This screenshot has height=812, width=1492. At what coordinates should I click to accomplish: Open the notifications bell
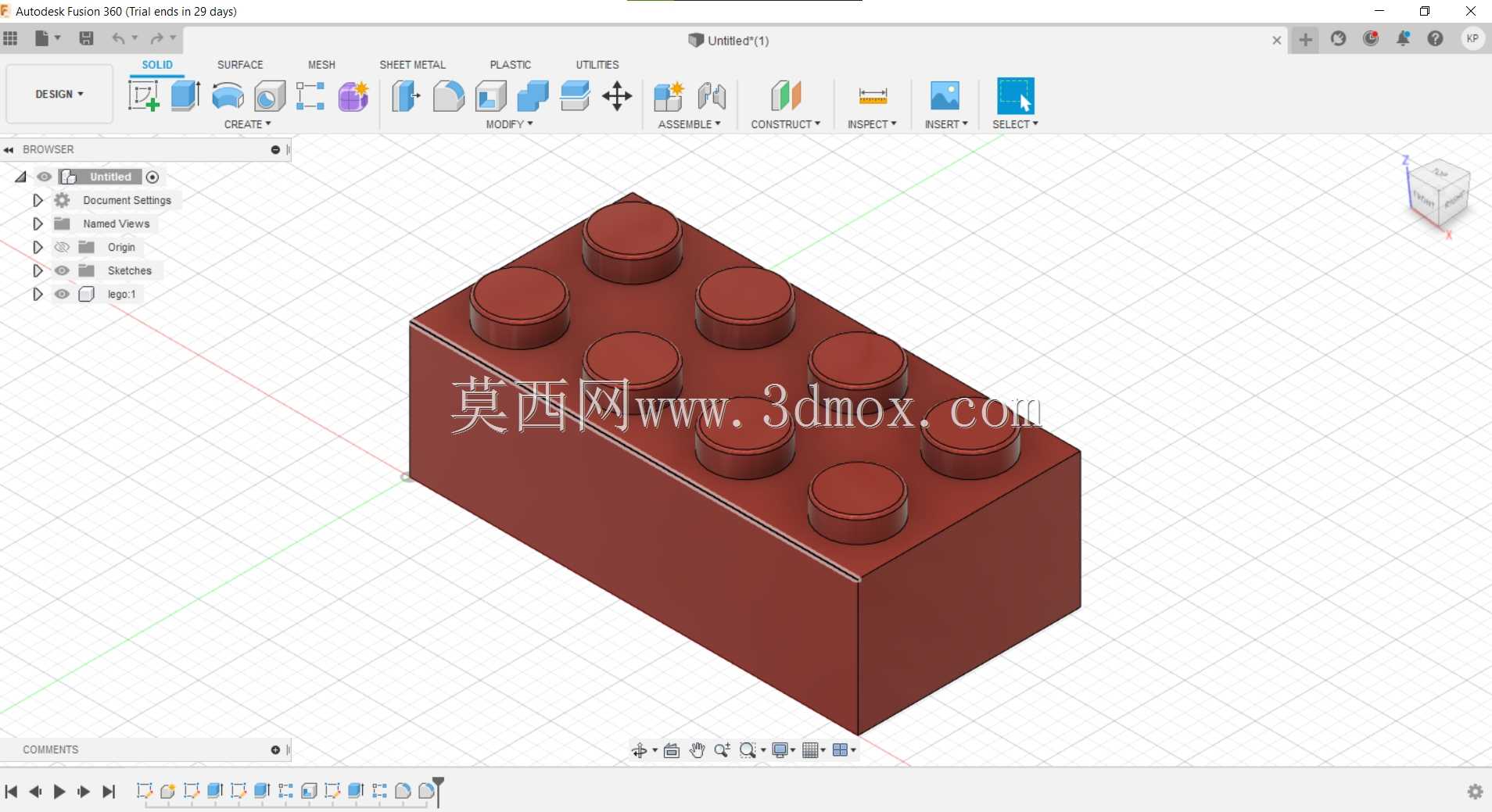tap(1404, 38)
